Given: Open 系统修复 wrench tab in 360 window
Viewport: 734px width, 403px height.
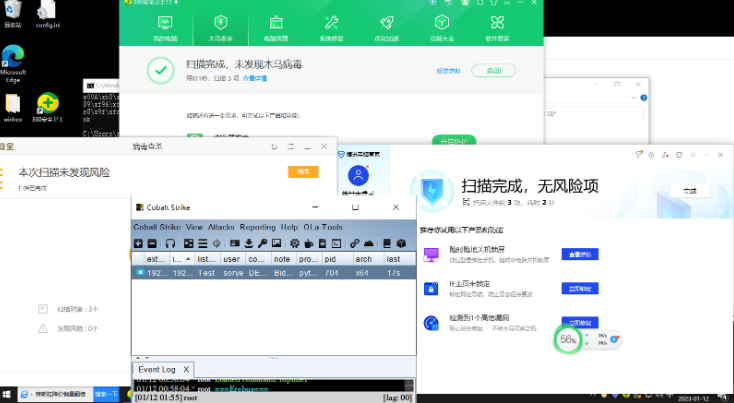Looking at the screenshot, I should tap(331, 28).
